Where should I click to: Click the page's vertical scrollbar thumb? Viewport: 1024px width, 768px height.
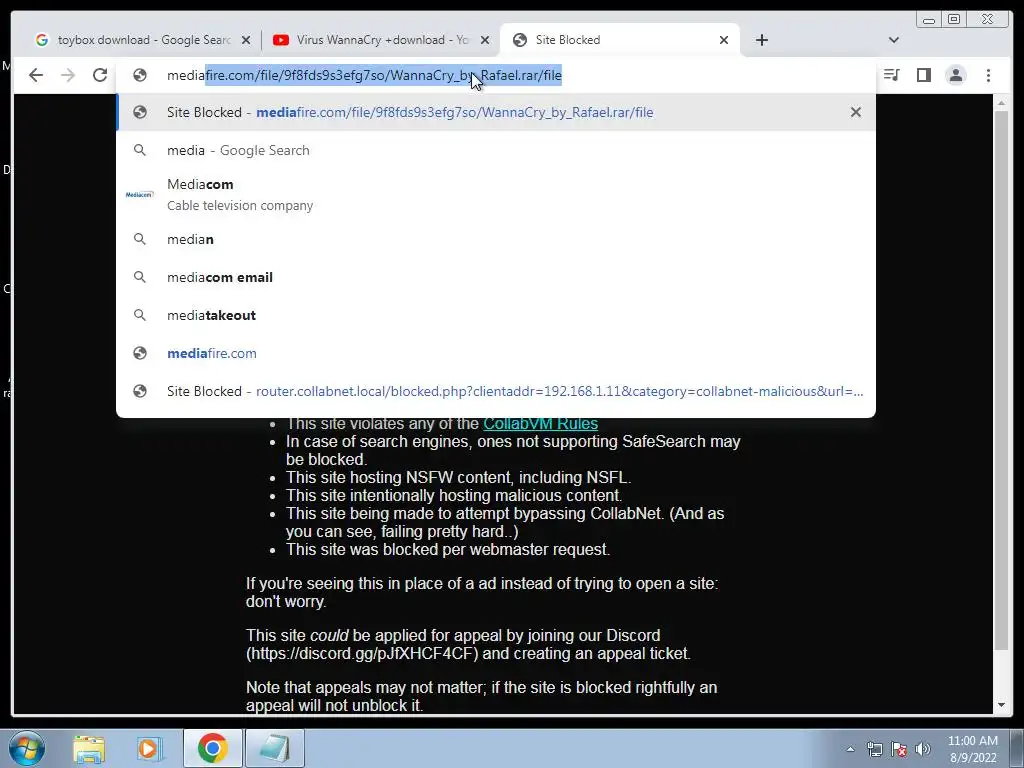click(x=1001, y=380)
